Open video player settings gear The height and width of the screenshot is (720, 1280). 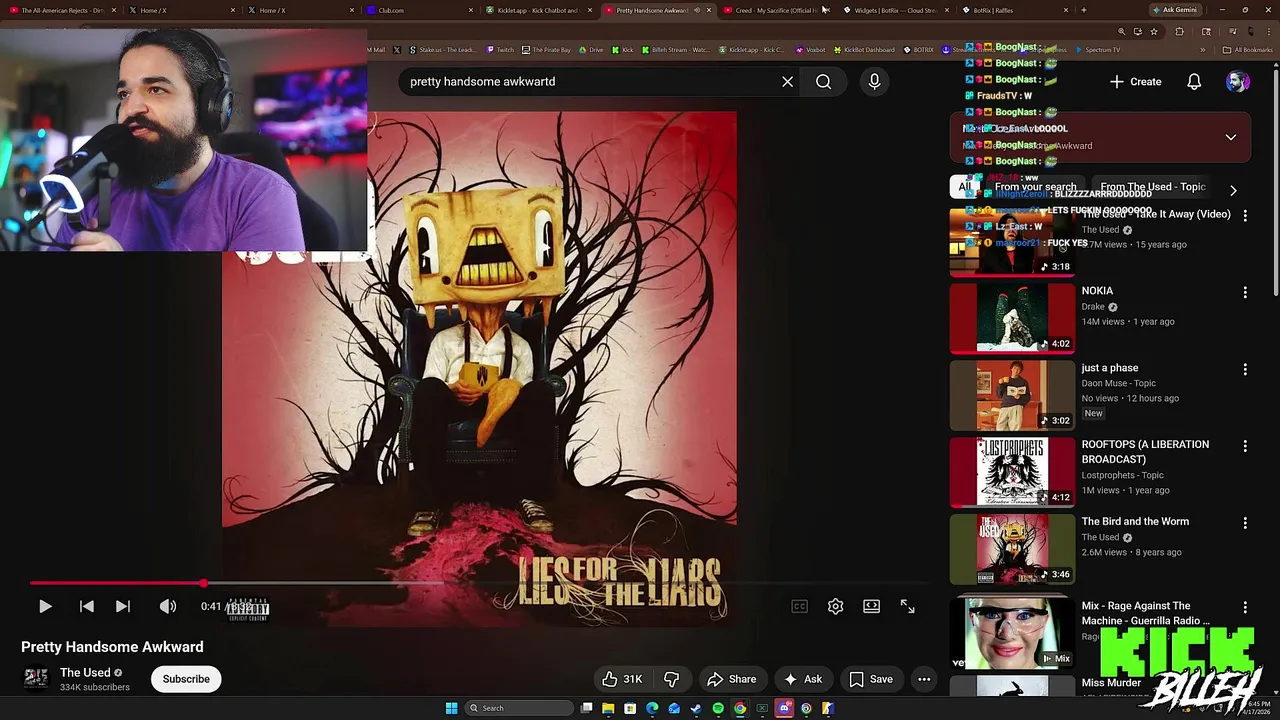click(x=835, y=606)
